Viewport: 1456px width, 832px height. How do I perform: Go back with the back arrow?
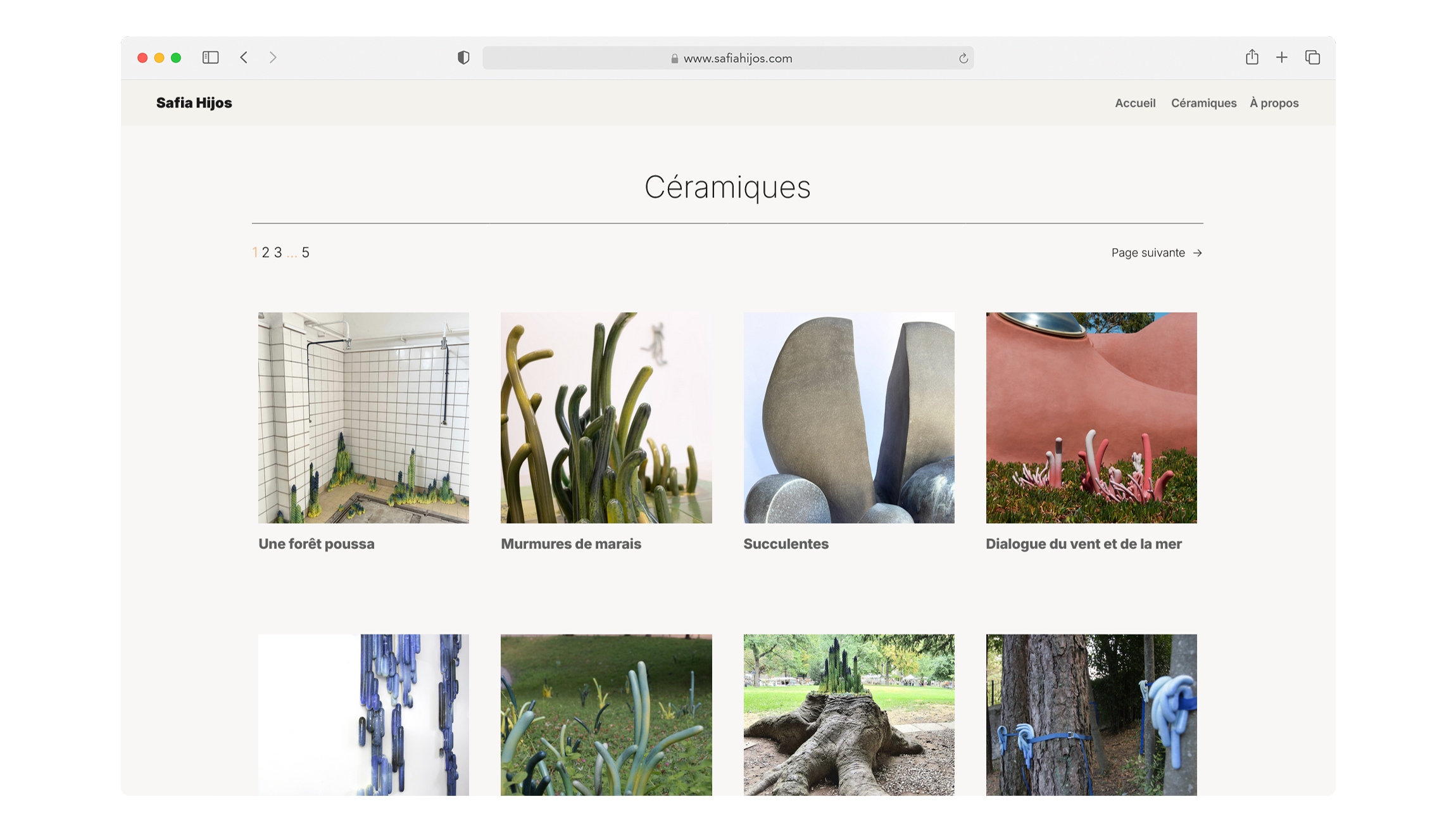coord(244,58)
